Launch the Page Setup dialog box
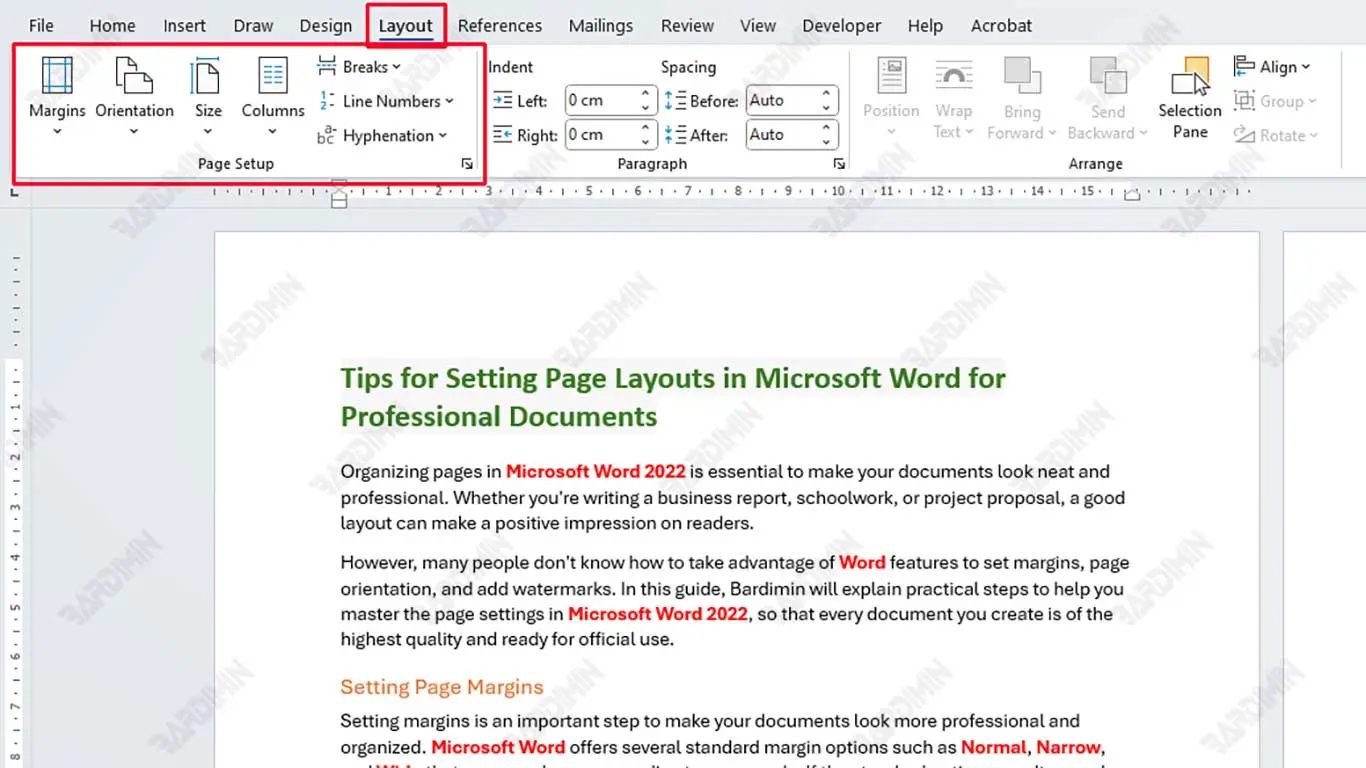 pyautogui.click(x=467, y=164)
